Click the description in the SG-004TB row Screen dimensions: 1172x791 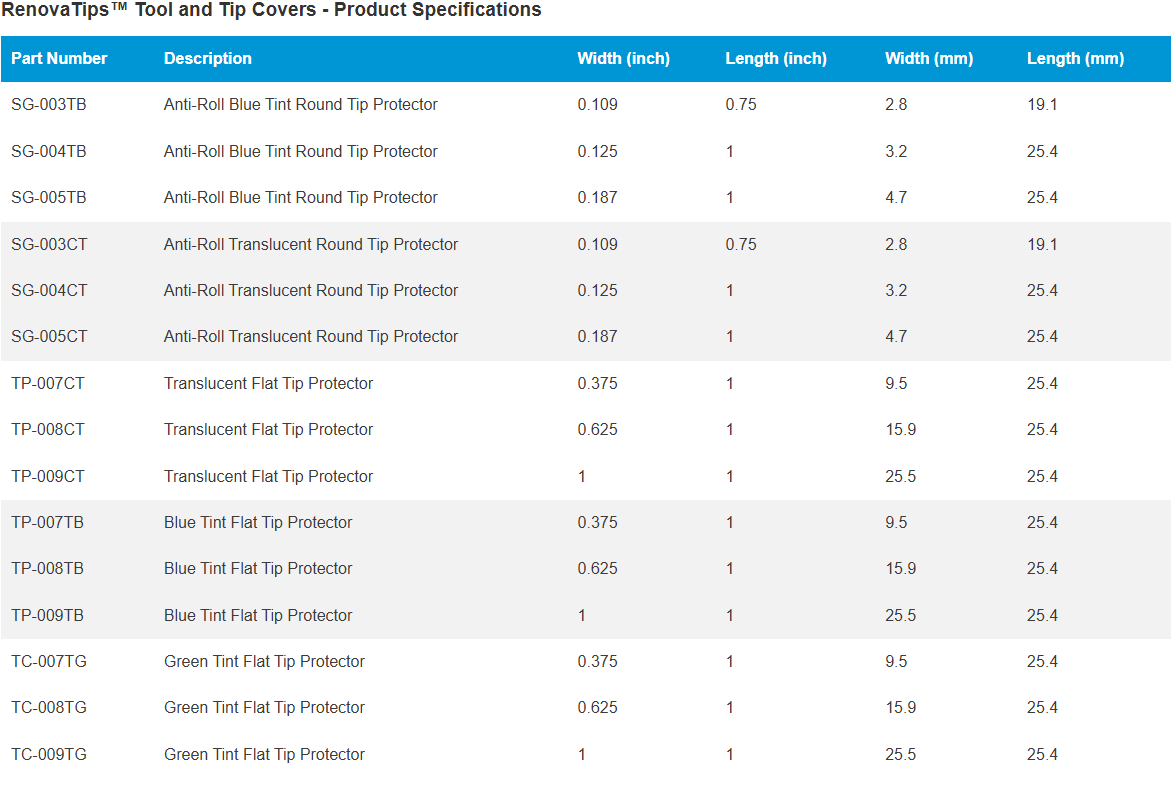point(300,152)
